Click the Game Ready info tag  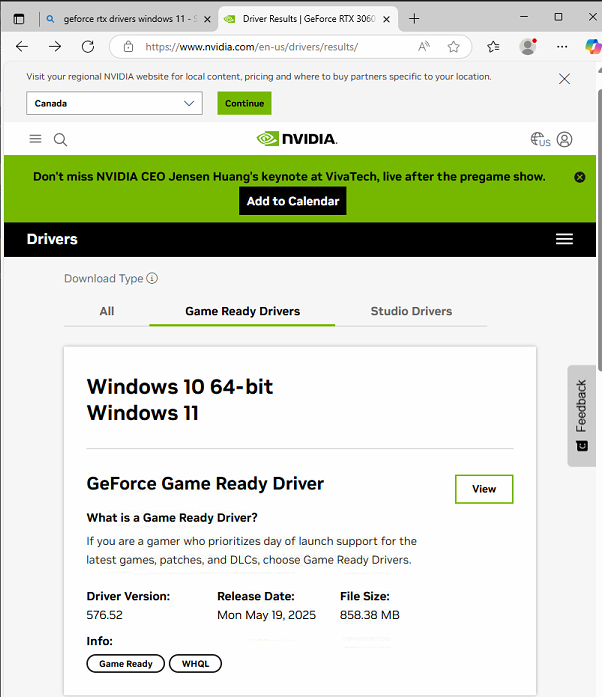tap(125, 664)
